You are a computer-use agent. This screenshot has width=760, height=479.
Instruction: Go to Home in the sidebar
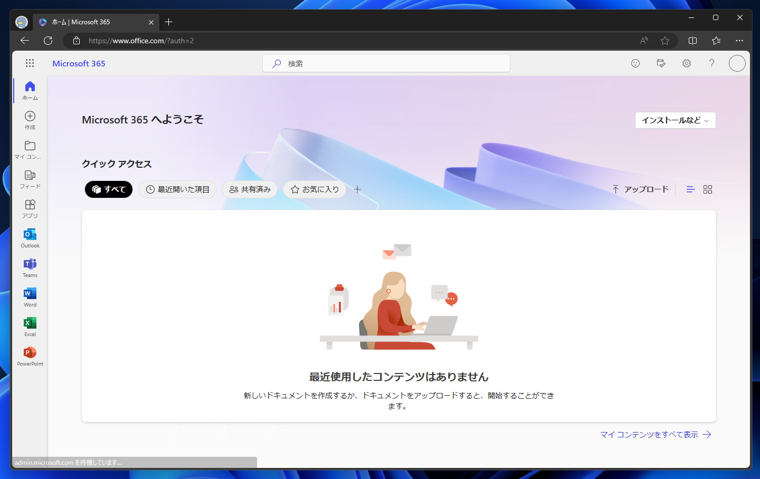[x=30, y=90]
